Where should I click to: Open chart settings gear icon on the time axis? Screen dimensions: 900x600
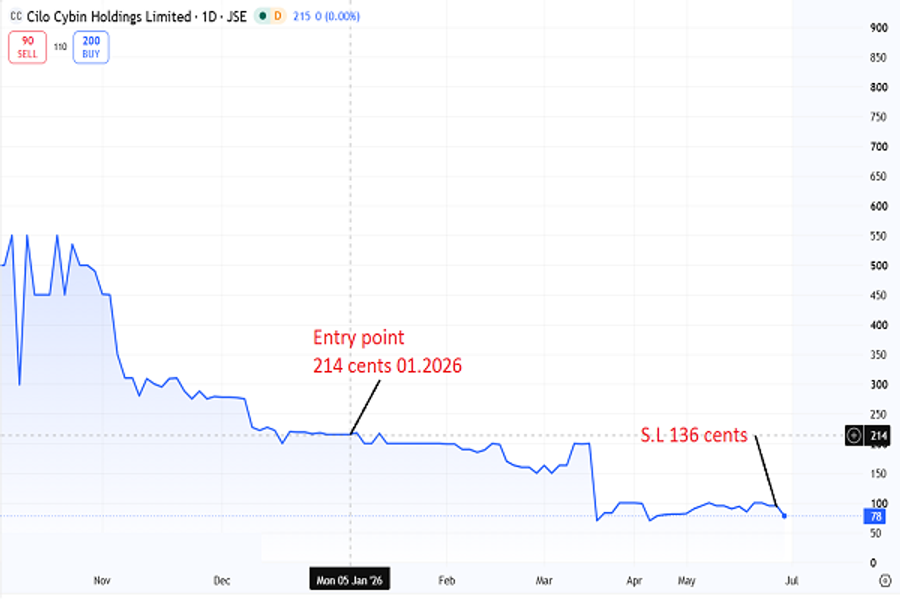[x=885, y=580]
